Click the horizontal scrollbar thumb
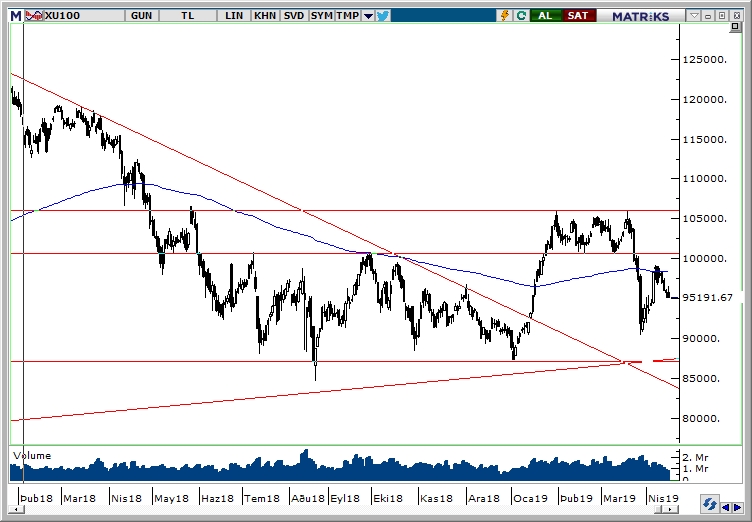 660,510
